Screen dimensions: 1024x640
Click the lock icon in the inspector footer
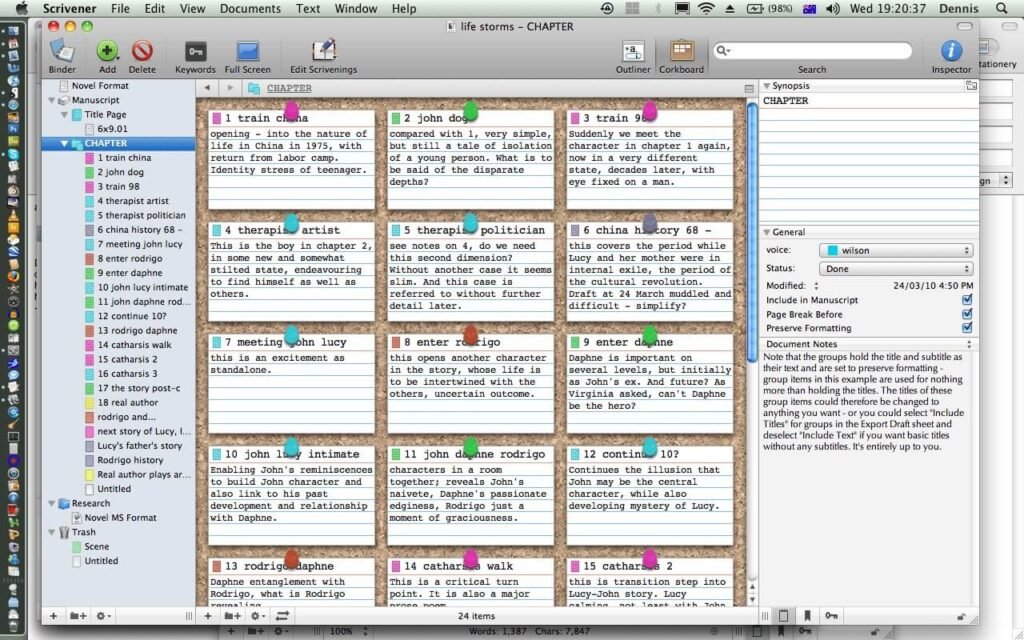click(961, 616)
